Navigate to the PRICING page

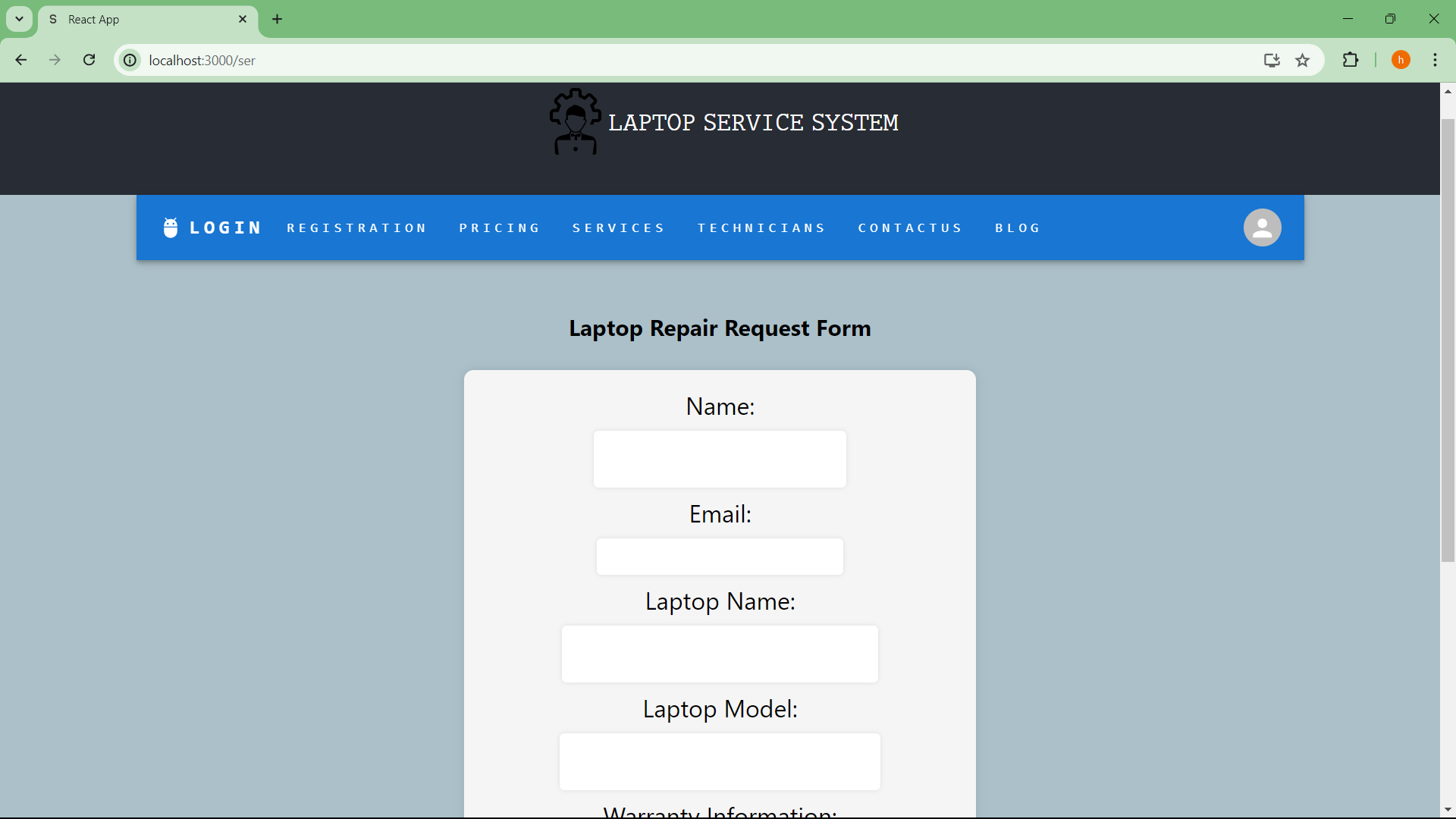[x=499, y=228]
